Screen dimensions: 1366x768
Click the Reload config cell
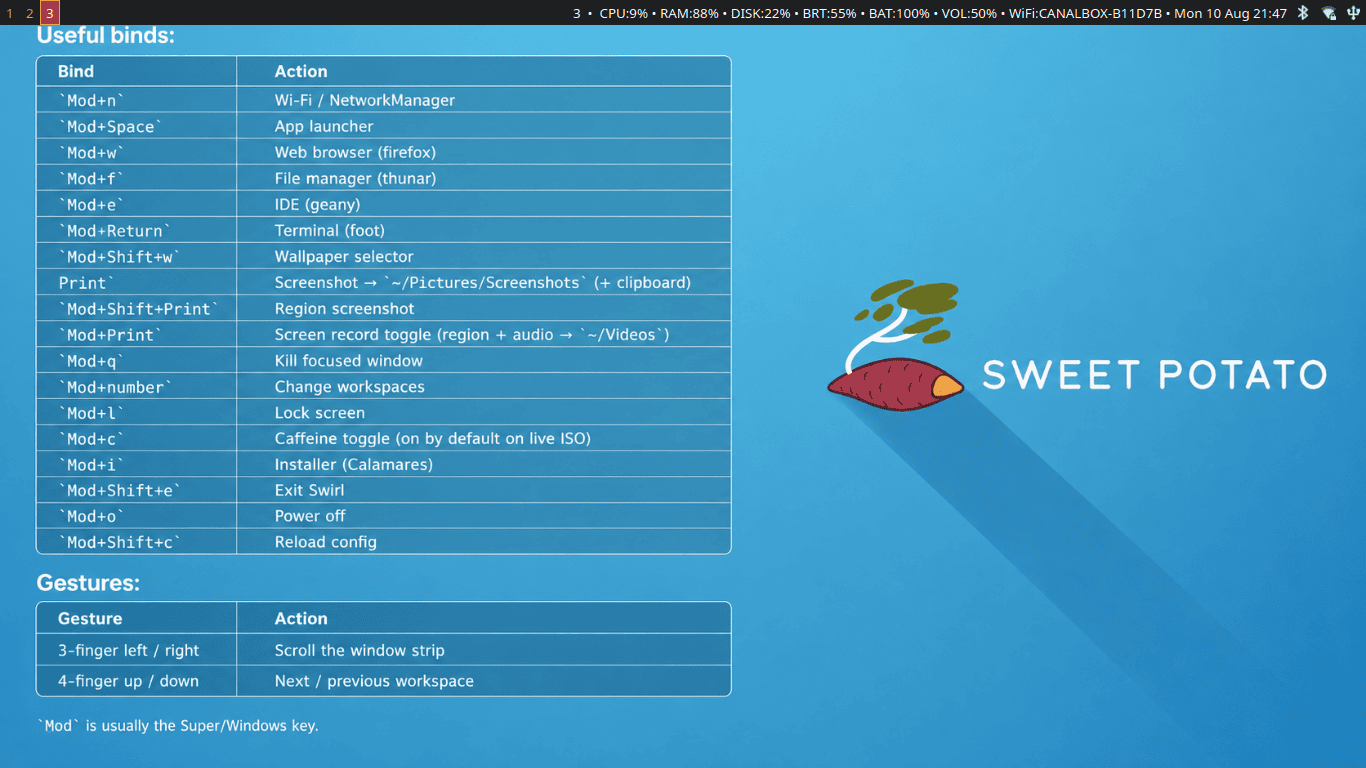pyautogui.click(x=483, y=542)
